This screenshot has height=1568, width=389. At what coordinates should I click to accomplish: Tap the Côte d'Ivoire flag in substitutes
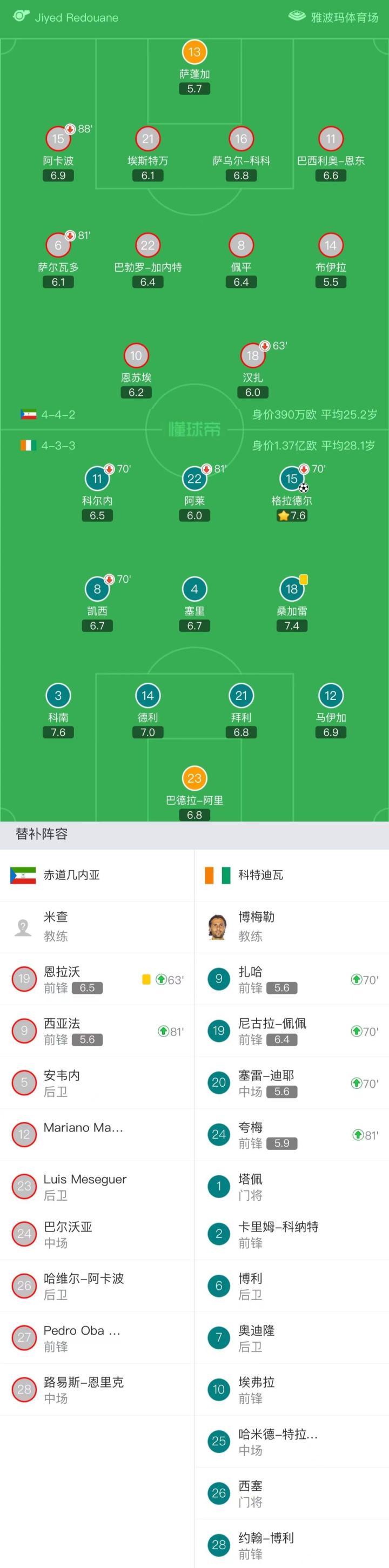pos(217,876)
